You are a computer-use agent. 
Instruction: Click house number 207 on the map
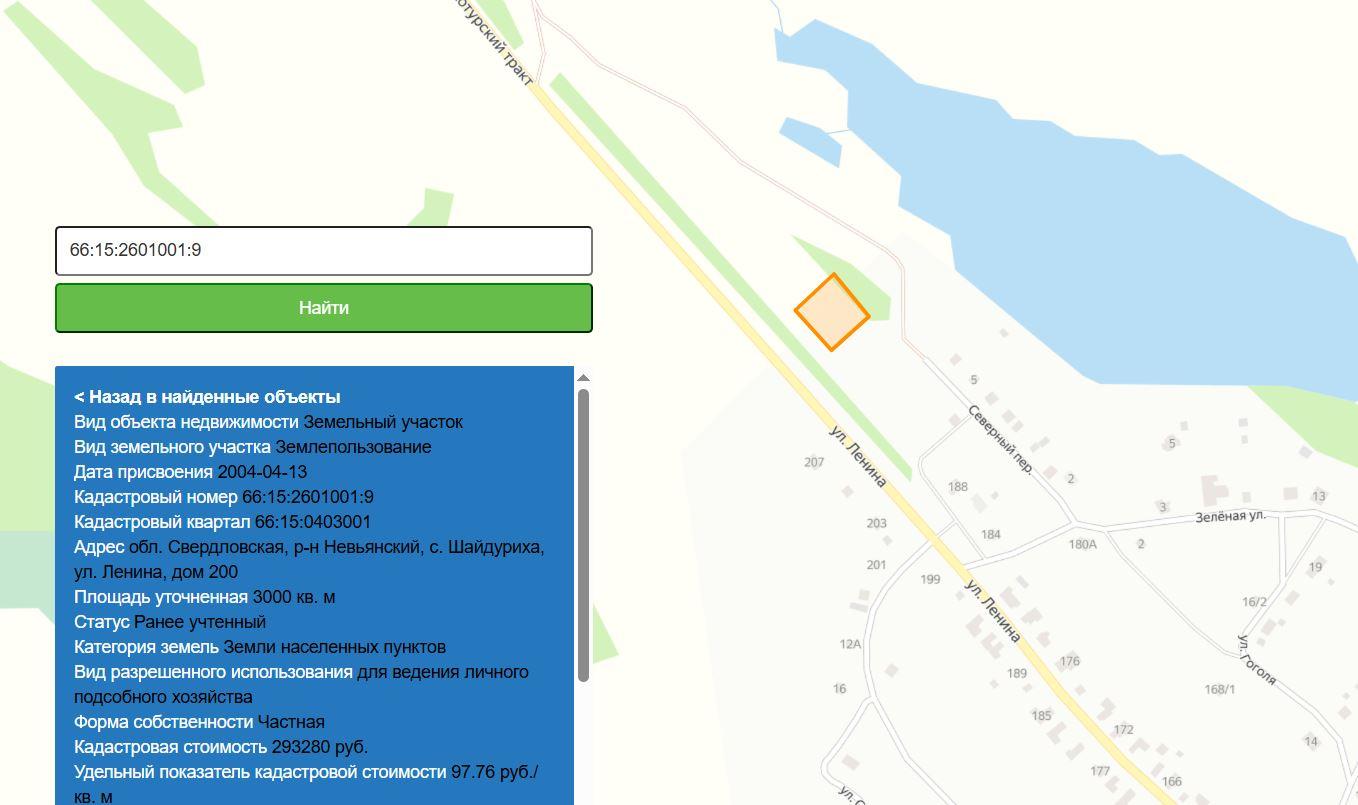coord(814,462)
